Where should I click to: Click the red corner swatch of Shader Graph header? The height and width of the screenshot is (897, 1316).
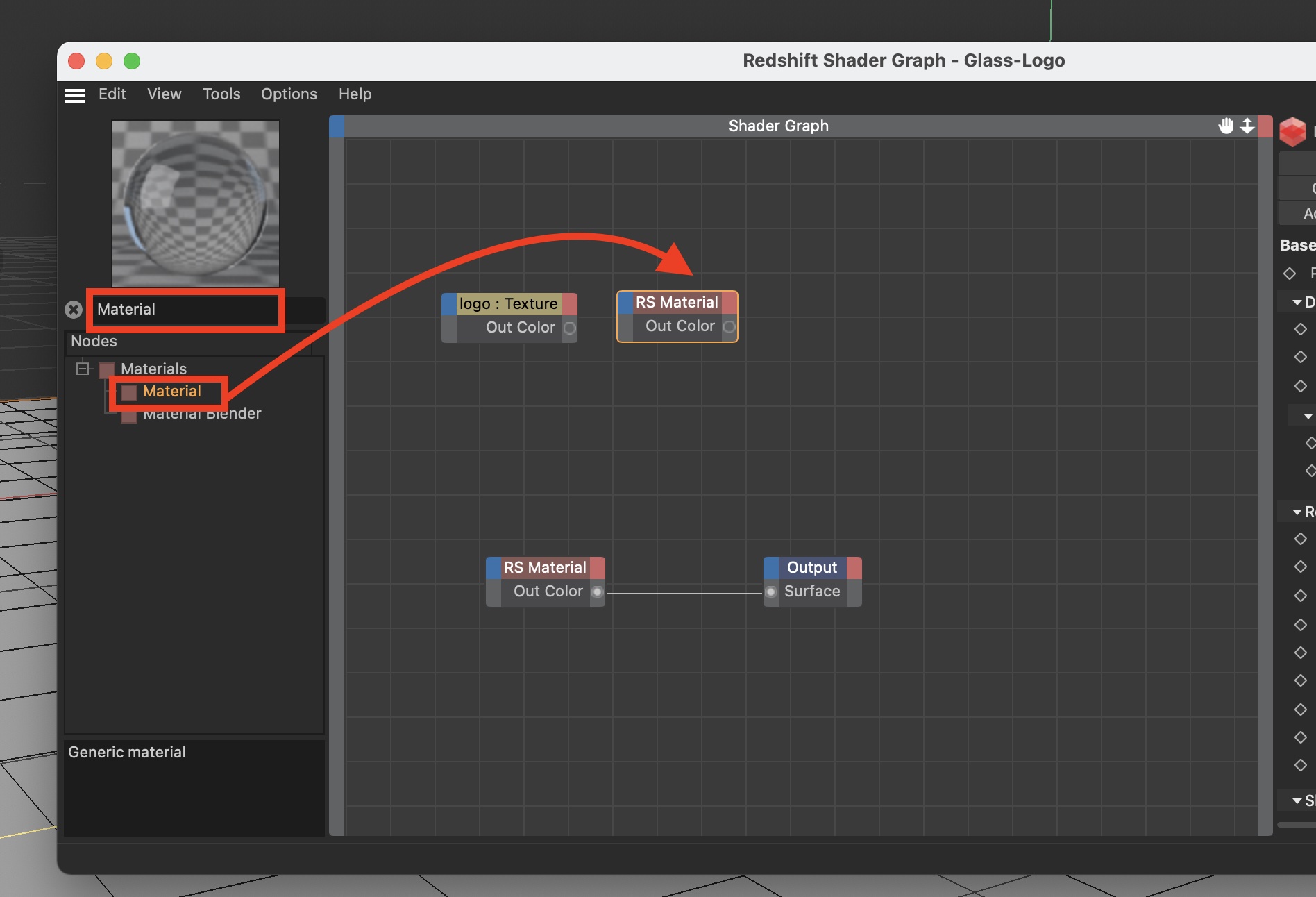point(1265,126)
